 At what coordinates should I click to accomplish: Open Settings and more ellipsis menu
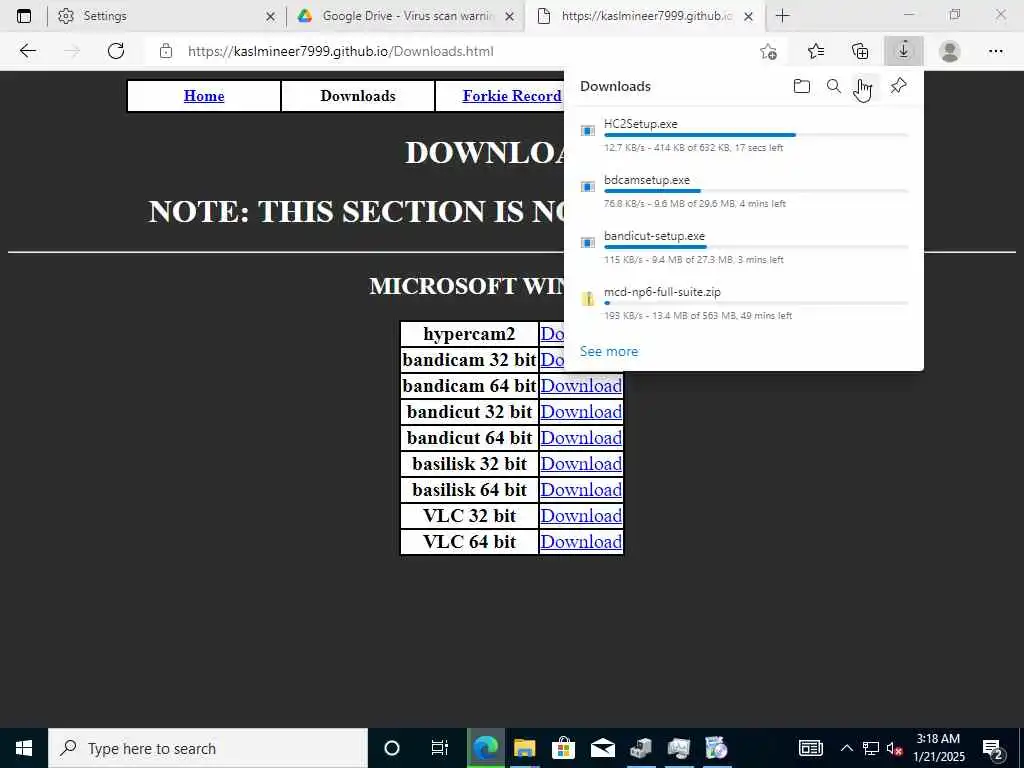pyautogui.click(x=995, y=51)
